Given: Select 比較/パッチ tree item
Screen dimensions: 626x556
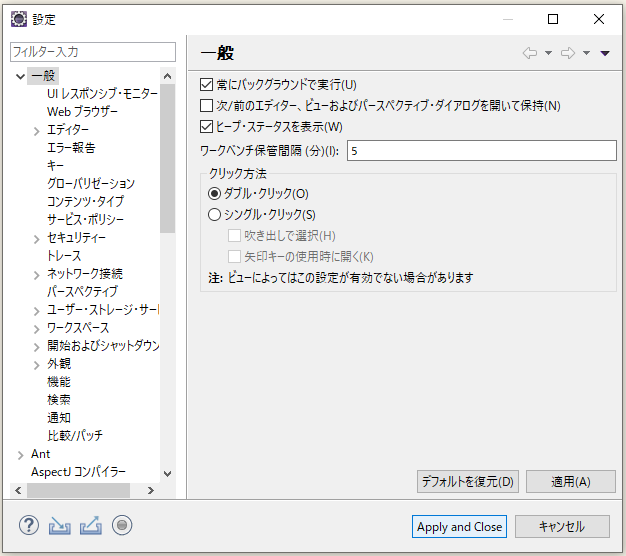Looking at the screenshot, I should coord(75,435).
